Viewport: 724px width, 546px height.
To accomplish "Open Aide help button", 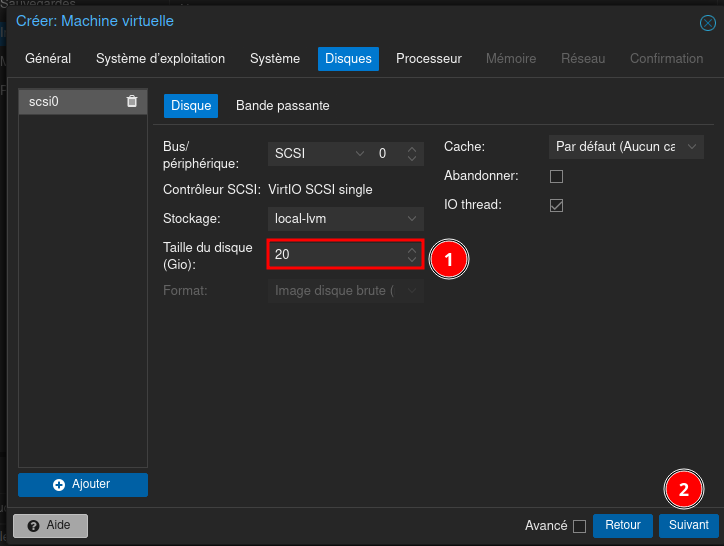I will tap(50, 525).
